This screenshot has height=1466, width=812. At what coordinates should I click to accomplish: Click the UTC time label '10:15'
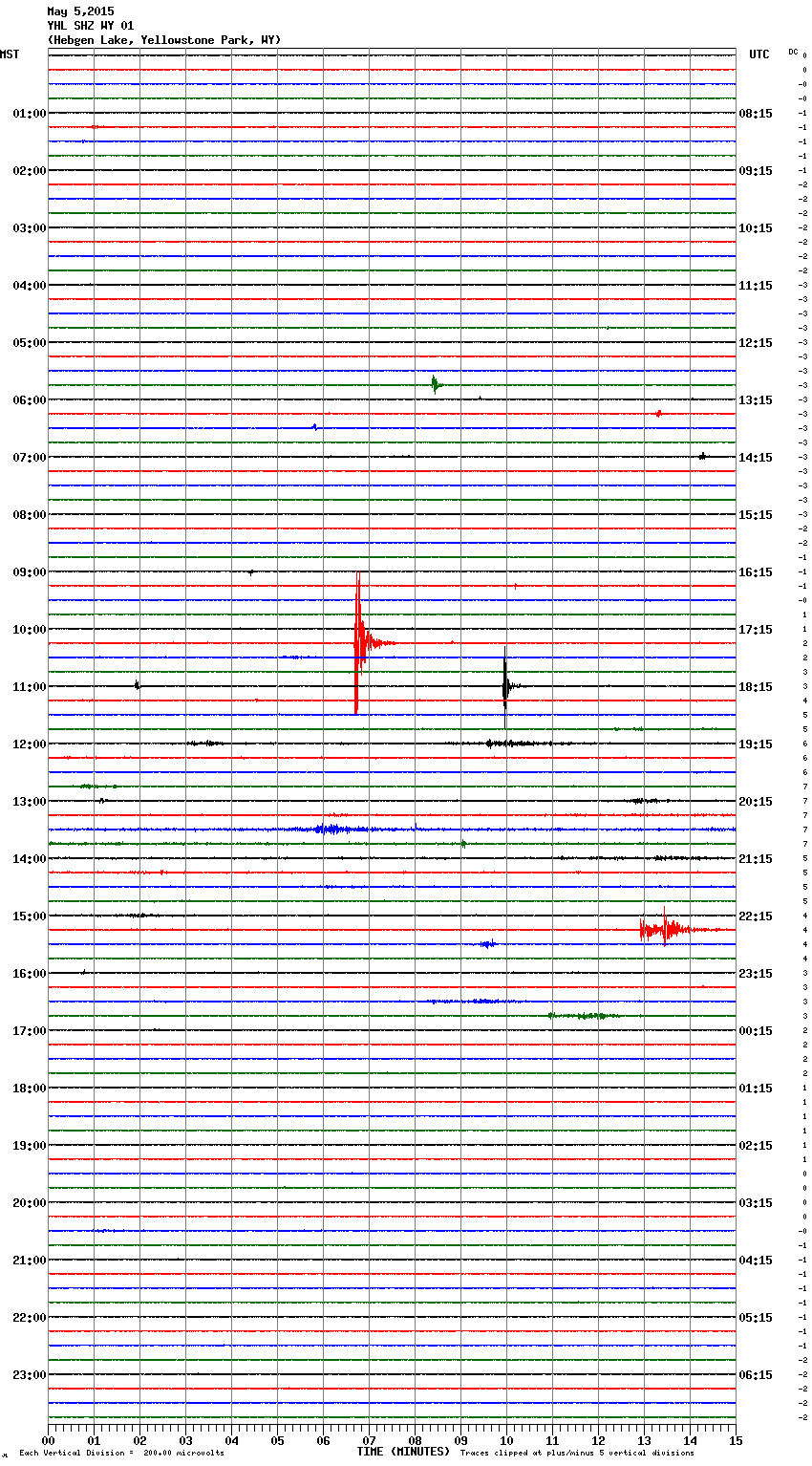756,228
